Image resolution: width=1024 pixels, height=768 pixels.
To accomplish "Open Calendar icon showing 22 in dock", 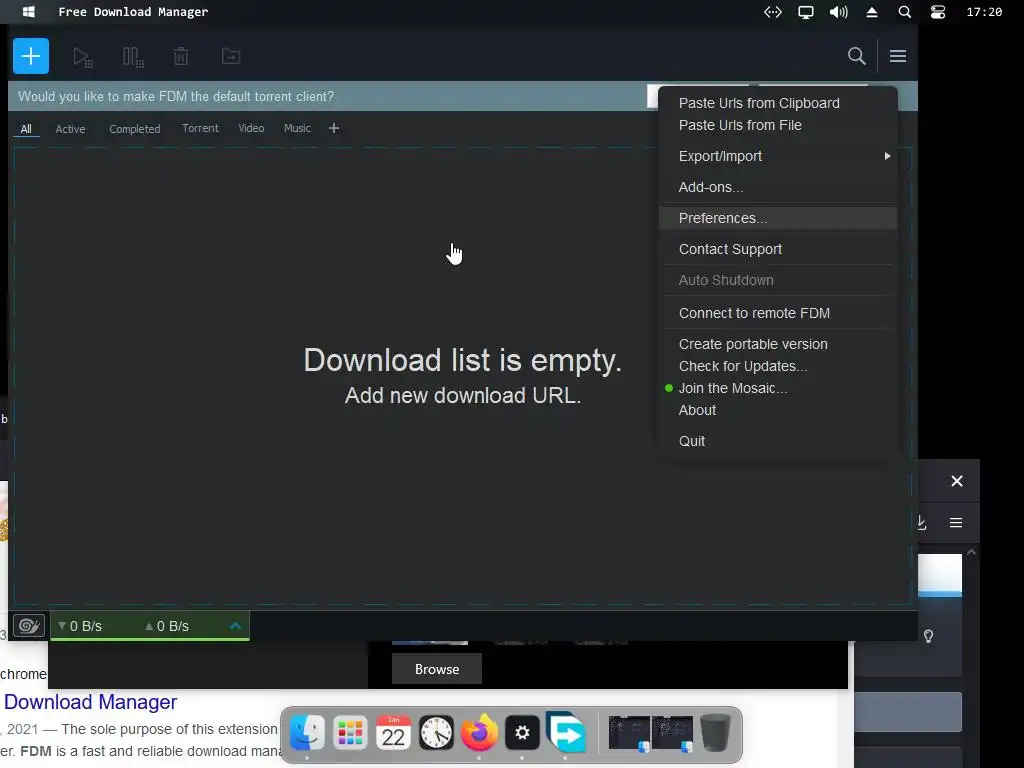I will coord(393,733).
